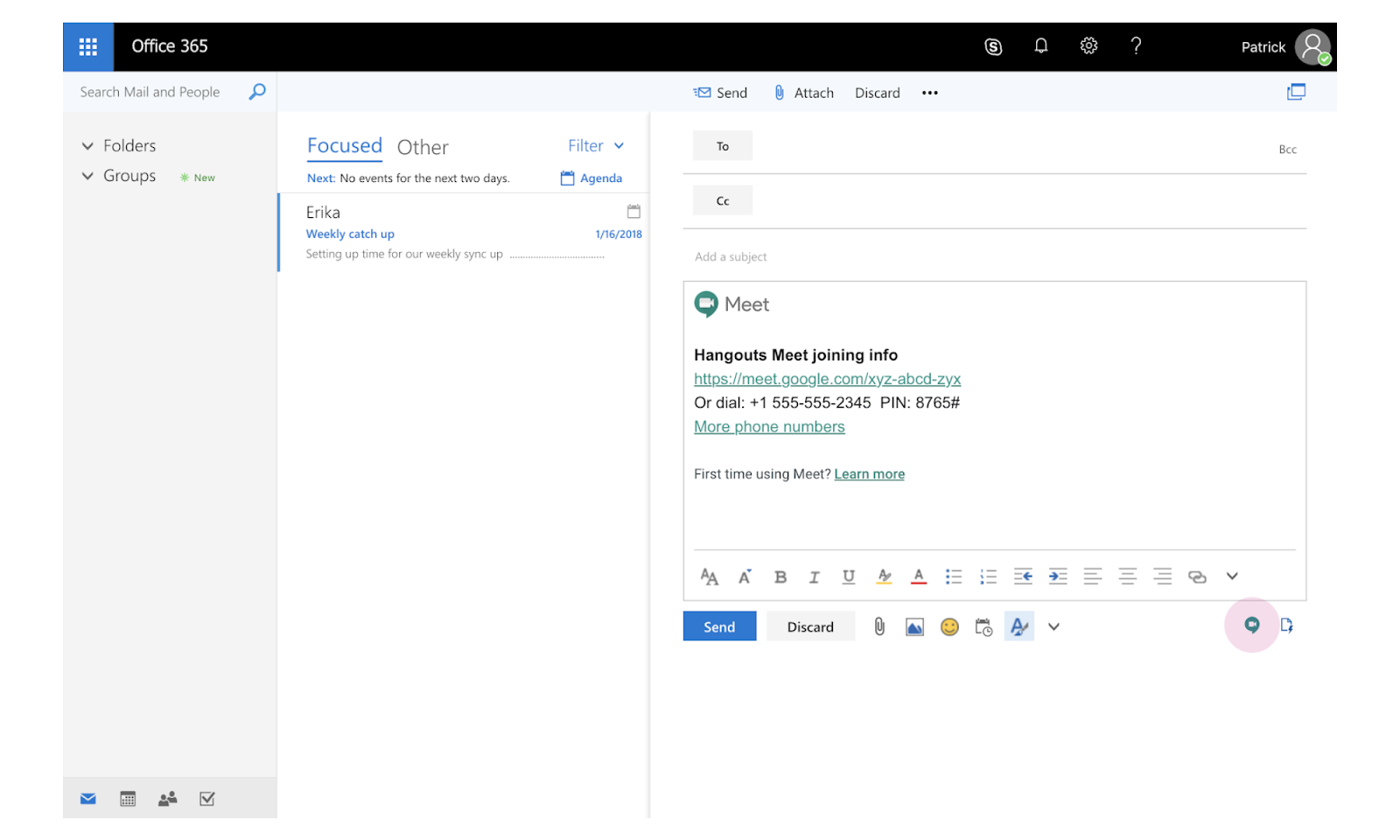Open the Filter dropdown
This screenshot has width=1400, height=840.
pyautogui.click(x=596, y=146)
